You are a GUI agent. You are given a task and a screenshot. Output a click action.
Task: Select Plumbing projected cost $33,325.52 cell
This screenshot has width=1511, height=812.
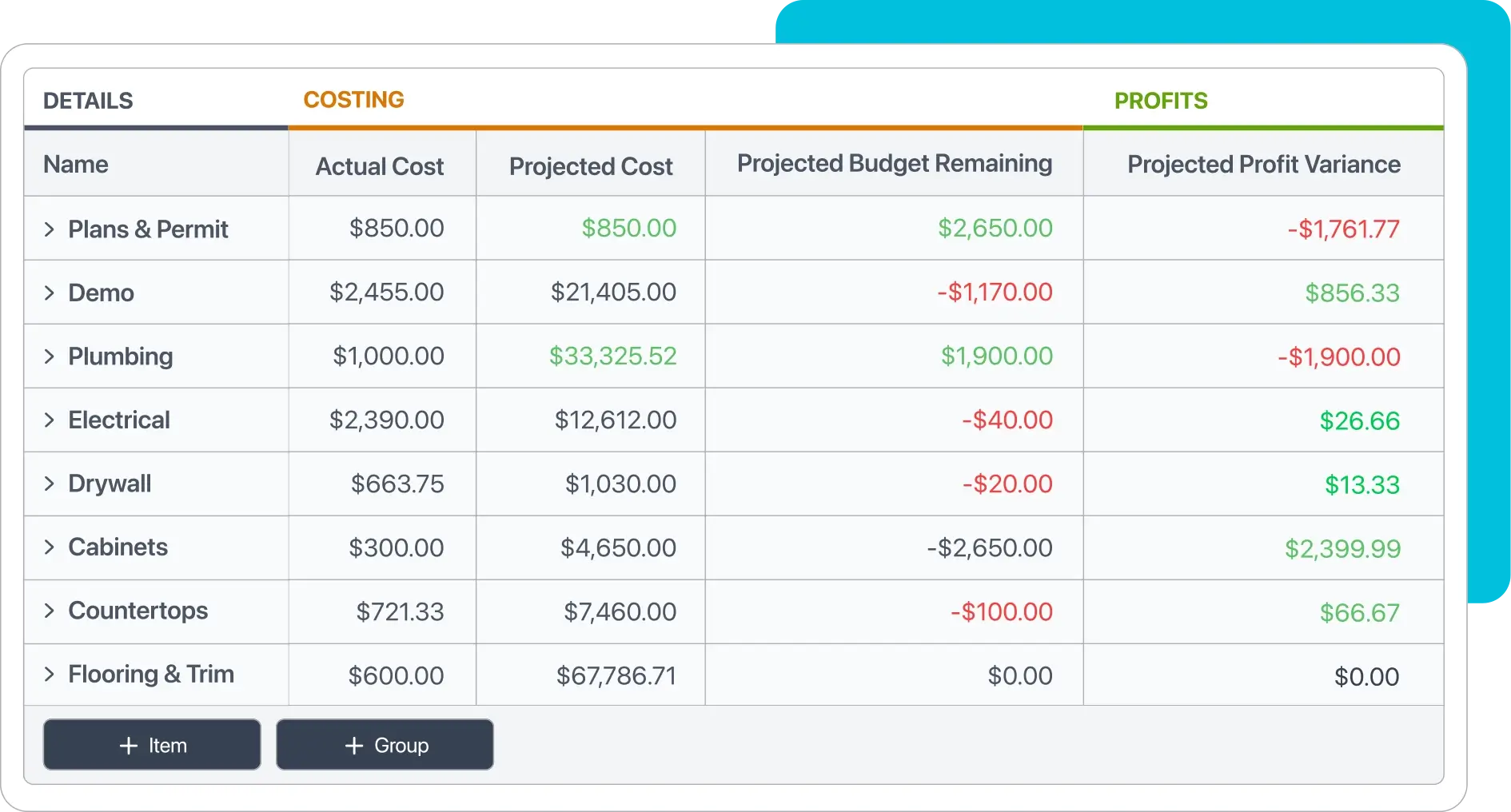coord(612,356)
